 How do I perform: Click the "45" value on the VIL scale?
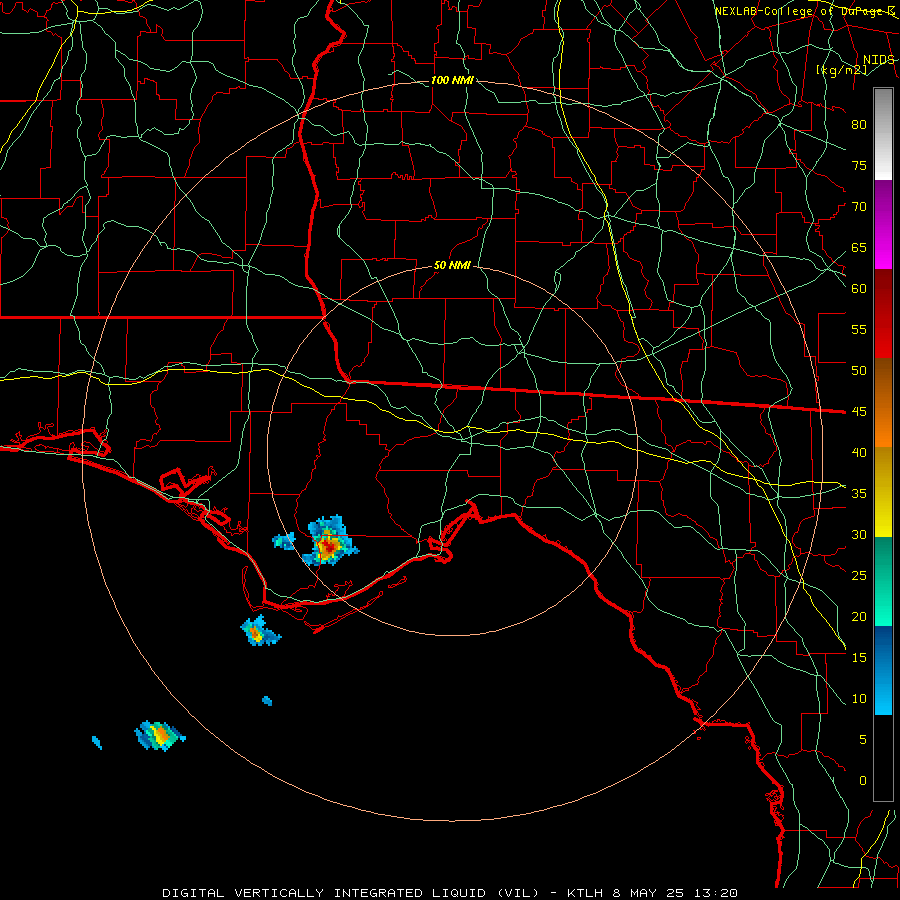(x=859, y=412)
